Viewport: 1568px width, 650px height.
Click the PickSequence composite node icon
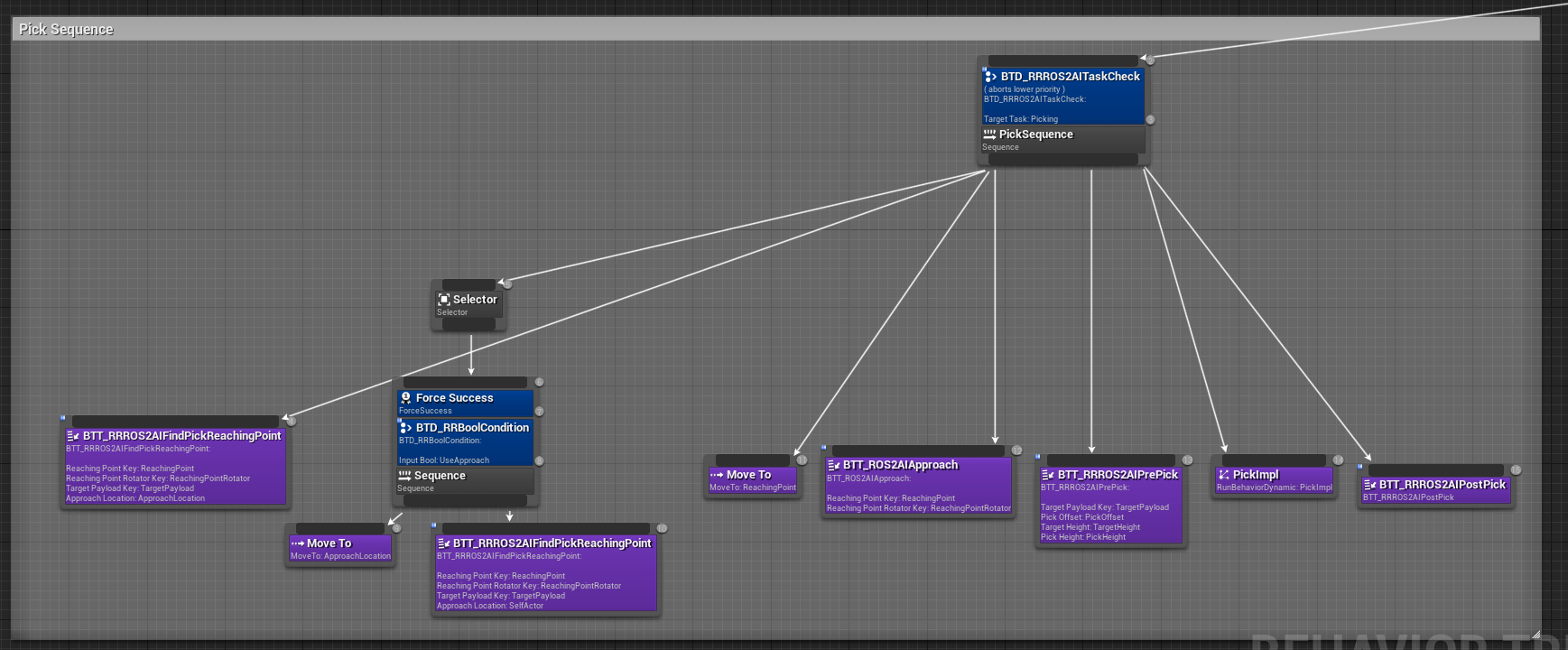click(989, 134)
